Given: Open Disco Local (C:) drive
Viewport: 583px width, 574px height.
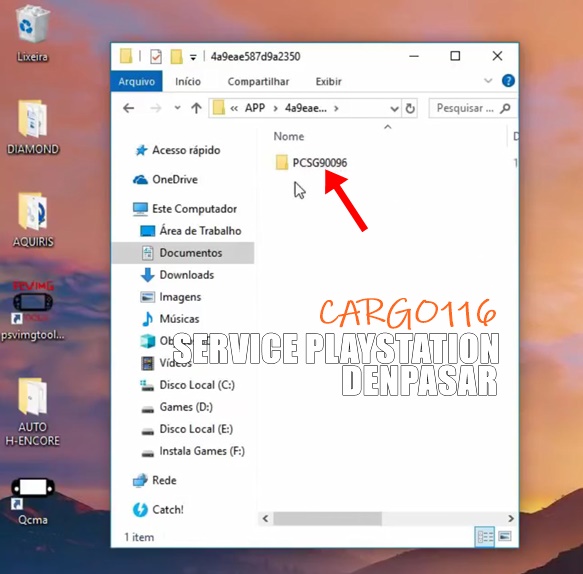Looking at the screenshot, I should [x=187, y=385].
